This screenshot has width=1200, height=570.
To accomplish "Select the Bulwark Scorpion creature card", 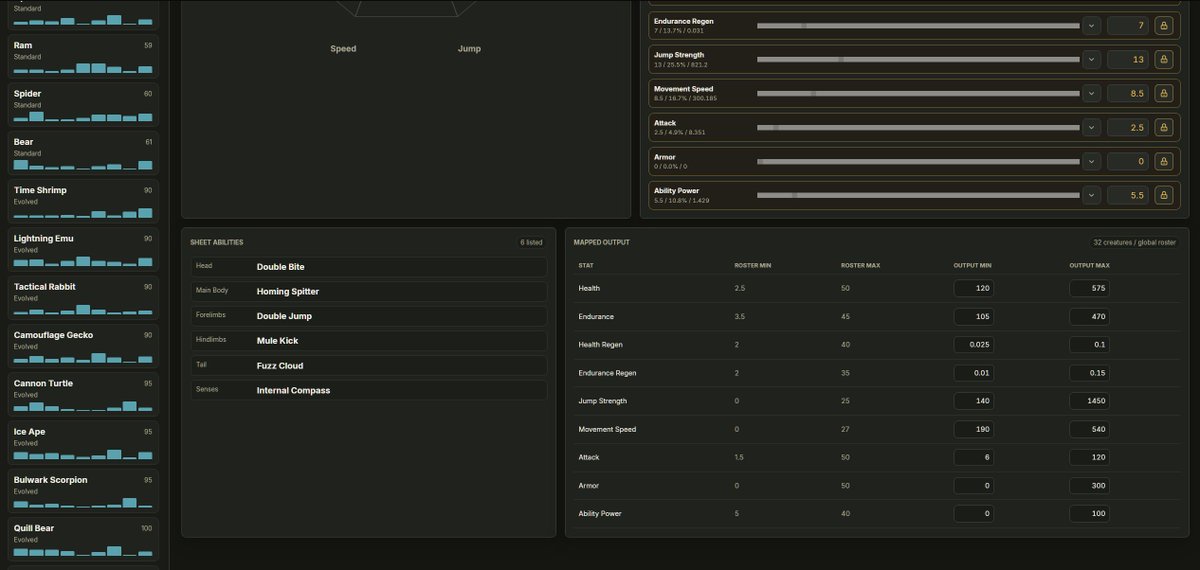I will tap(83, 491).
